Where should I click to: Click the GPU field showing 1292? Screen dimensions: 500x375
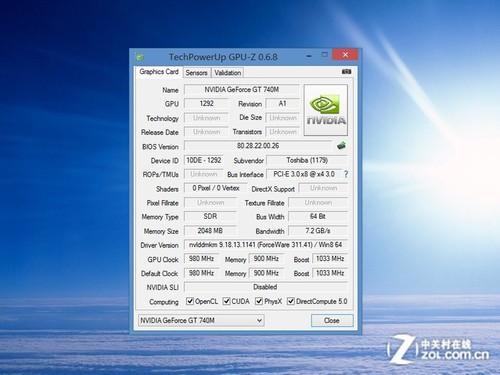[x=206, y=104]
